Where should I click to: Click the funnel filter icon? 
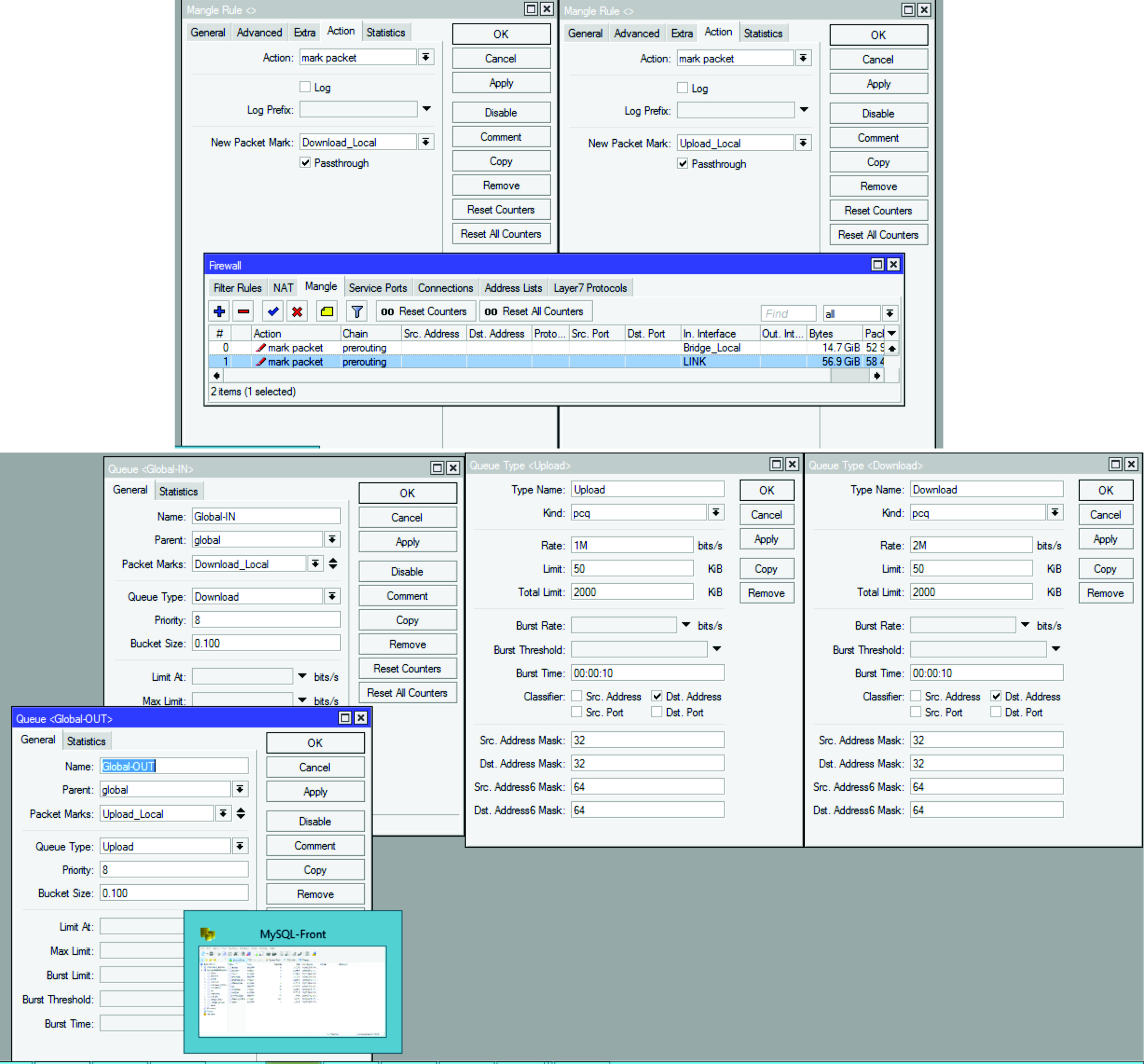(x=357, y=311)
